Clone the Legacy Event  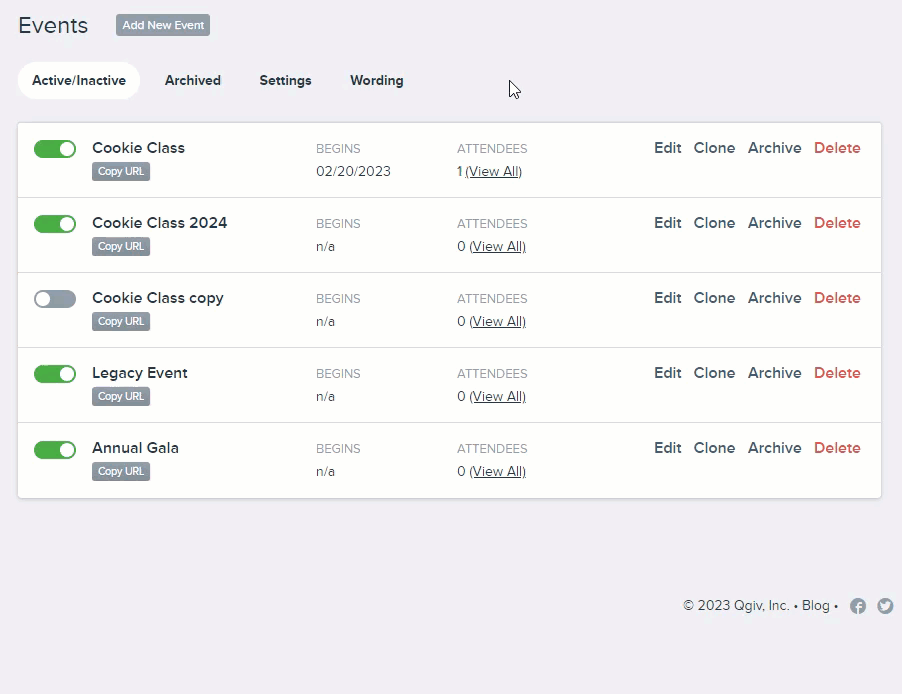coord(714,373)
